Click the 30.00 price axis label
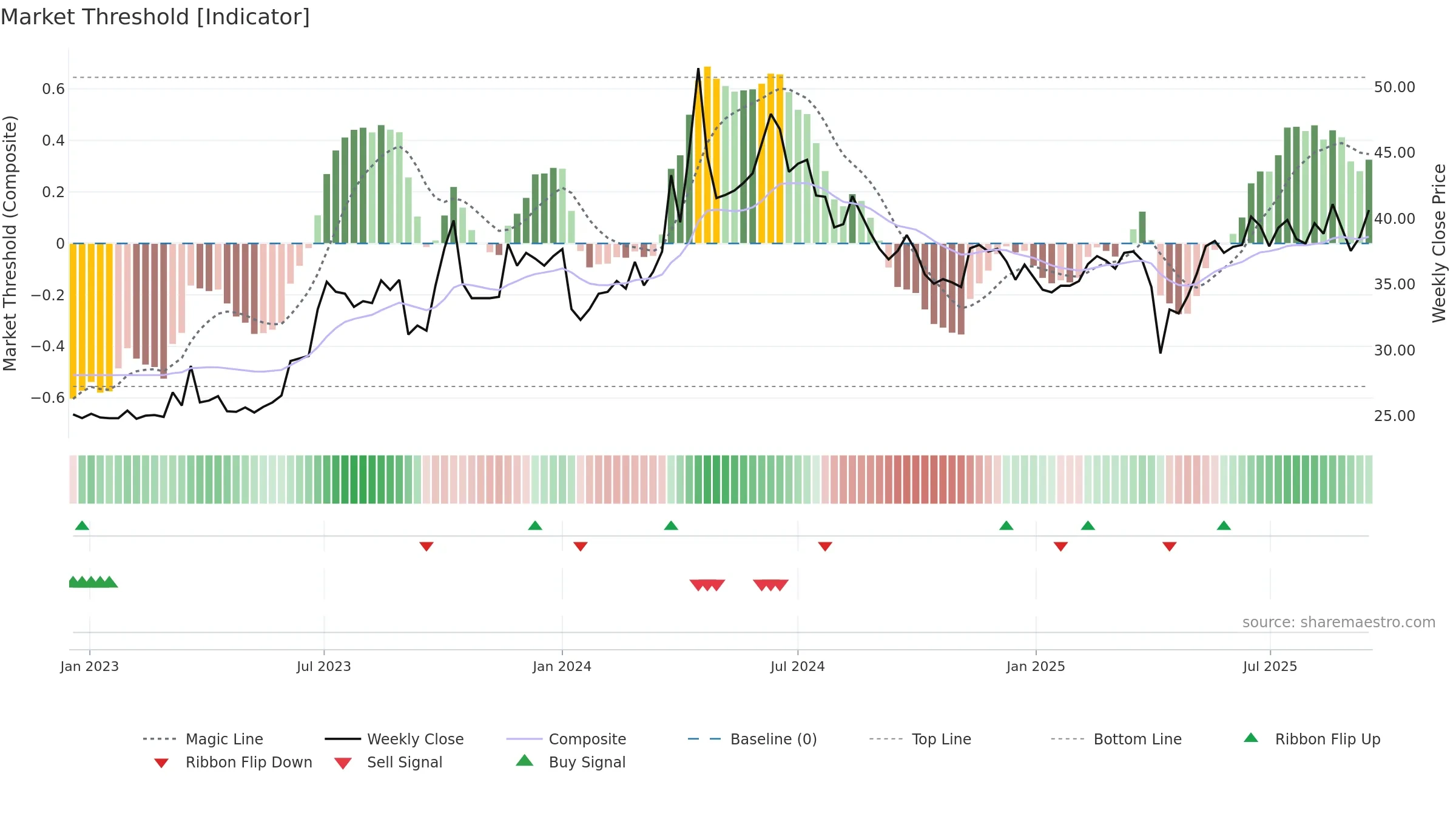 (x=1395, y=350)
